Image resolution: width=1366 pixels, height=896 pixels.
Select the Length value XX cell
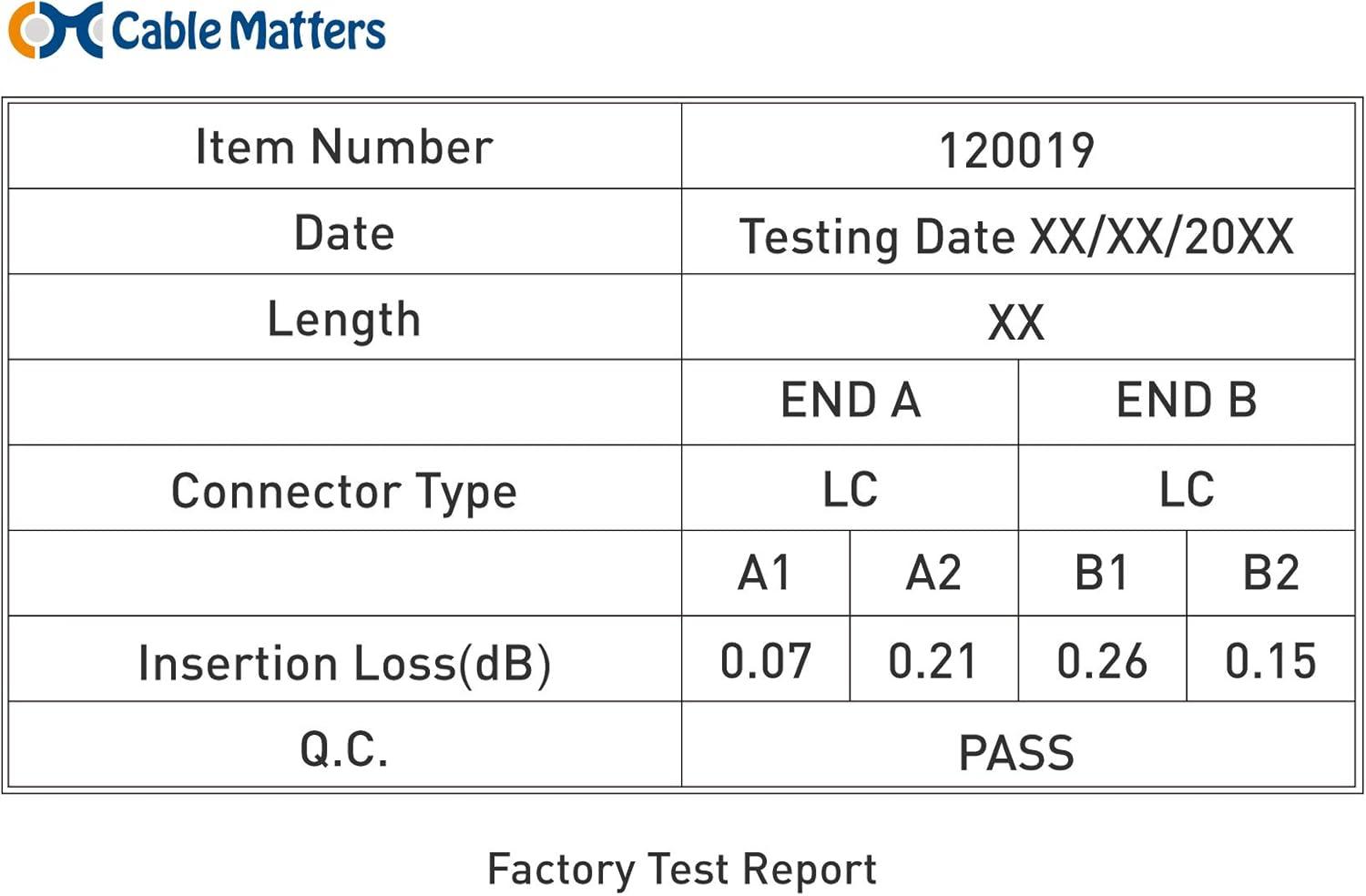1016,322
